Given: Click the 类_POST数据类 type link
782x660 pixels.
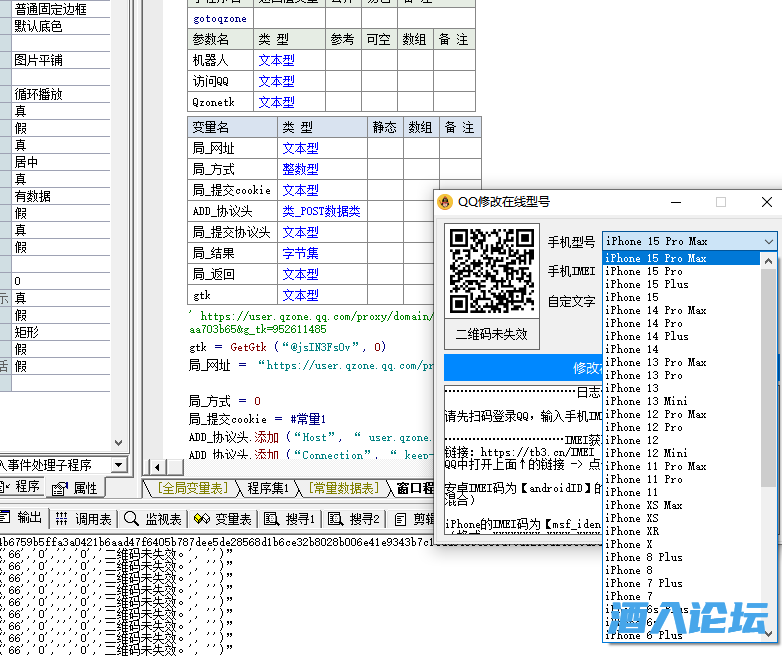Looking at the screenshot, I should tap(320, 211).
